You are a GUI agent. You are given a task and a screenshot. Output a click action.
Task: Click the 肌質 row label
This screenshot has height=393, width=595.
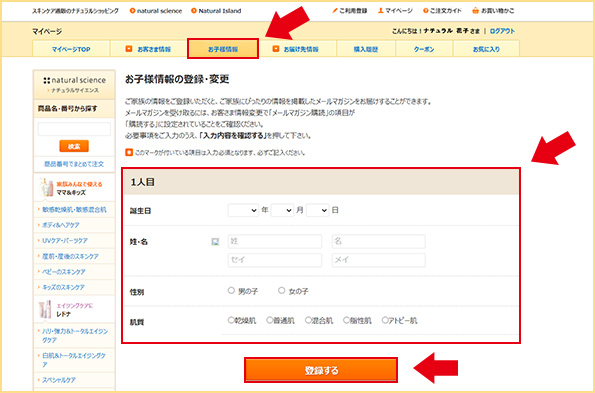click(x=137, y=322)
